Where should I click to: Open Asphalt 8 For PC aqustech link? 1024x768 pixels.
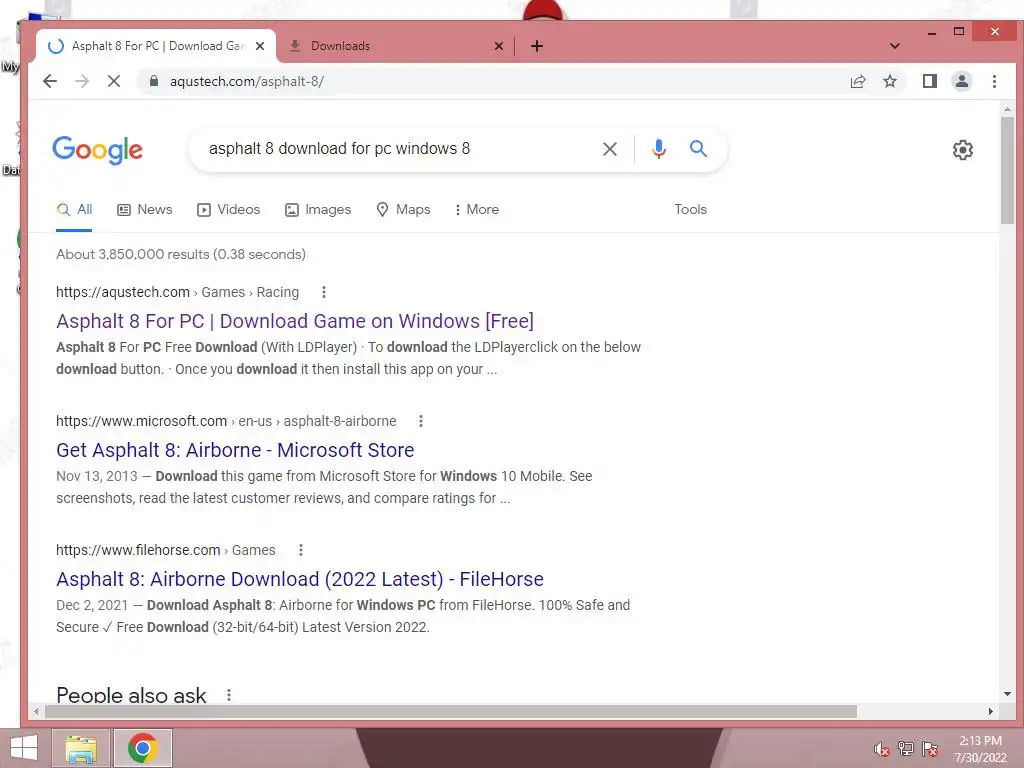295,321
